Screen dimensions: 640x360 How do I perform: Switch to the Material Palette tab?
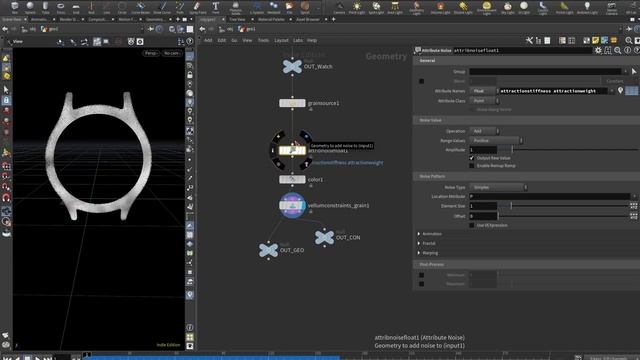point(271,19)
